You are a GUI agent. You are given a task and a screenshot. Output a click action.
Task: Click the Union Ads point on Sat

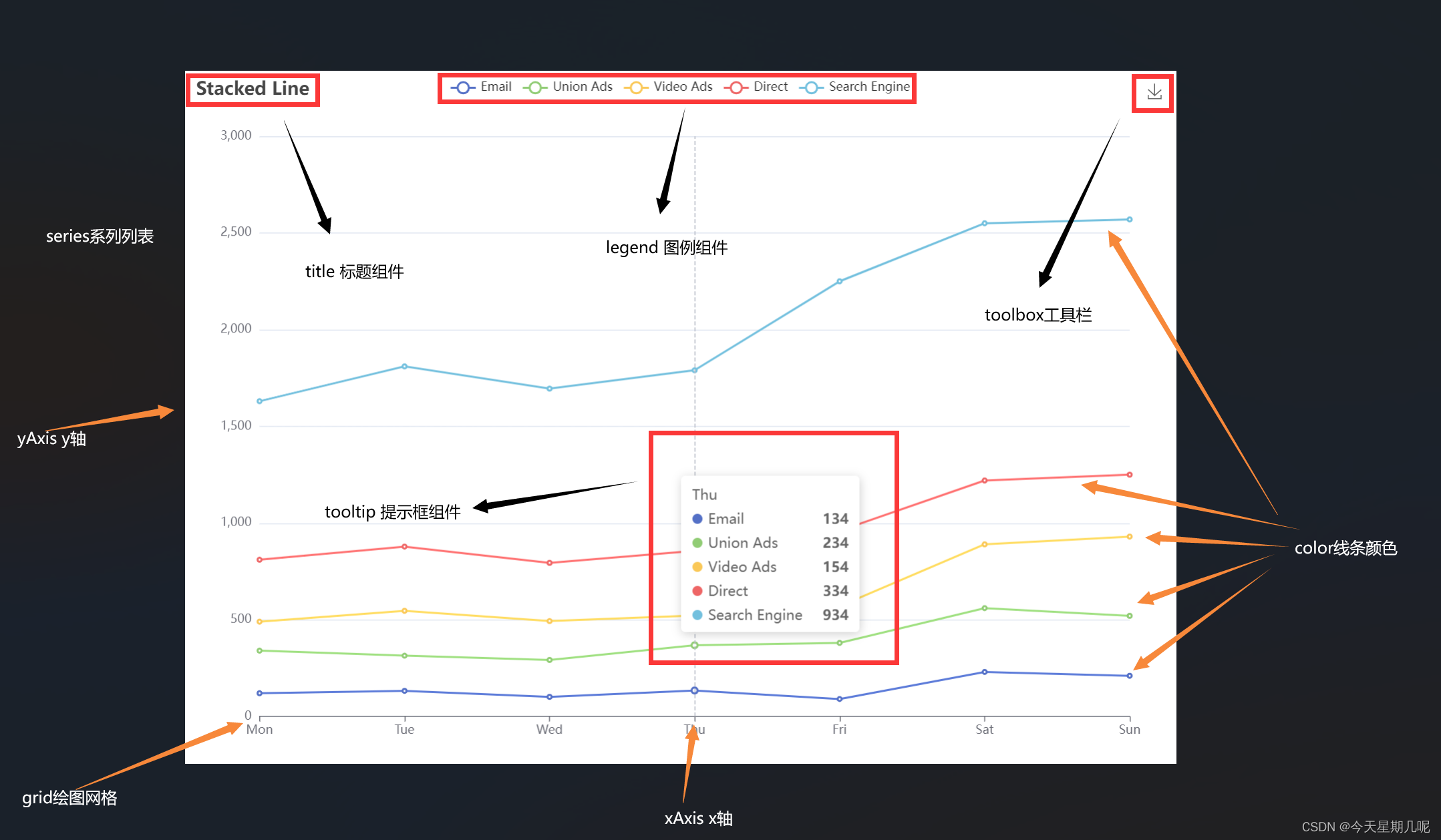pyautogui.click(x=984, y=608)
